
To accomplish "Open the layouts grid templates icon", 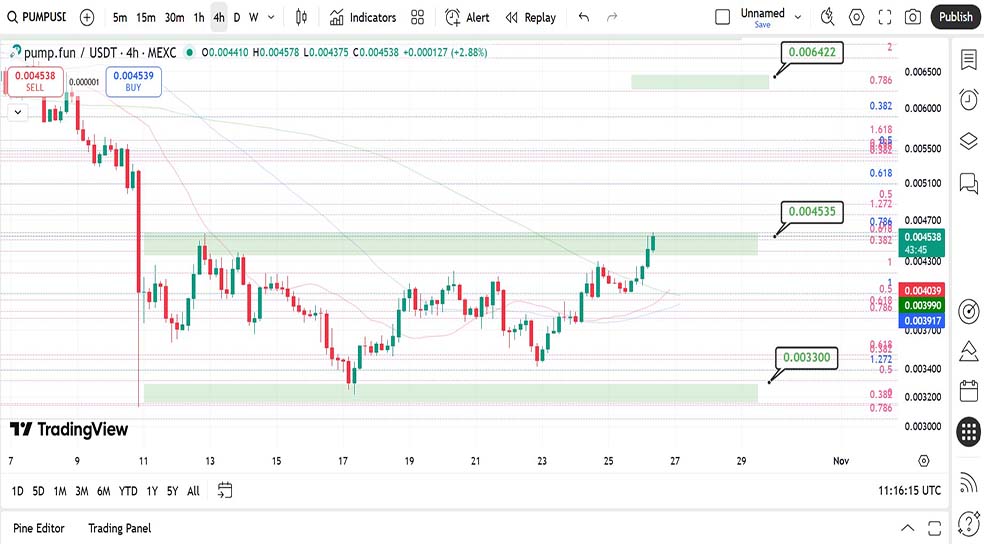I will pyautogui.click(x=417, y=17).
